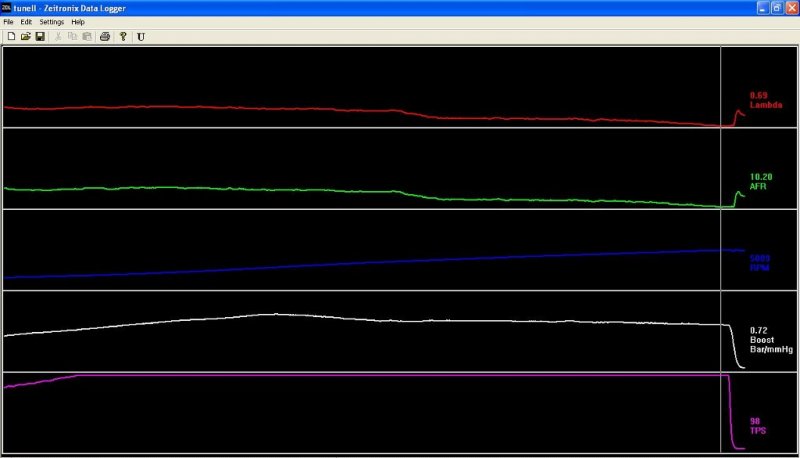Click the New file toolbar icon
This screenshot has height=458, width=800.
point(11,36)
